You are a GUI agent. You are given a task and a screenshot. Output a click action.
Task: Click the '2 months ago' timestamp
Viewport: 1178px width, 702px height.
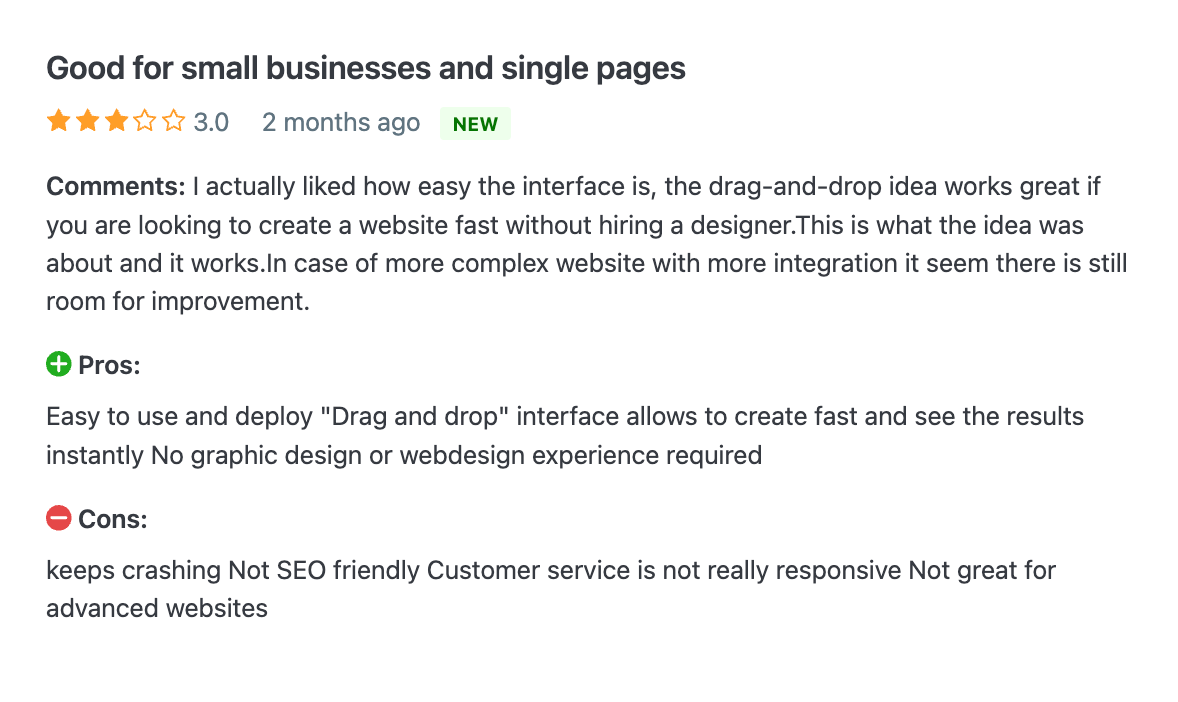coord(341,123)
